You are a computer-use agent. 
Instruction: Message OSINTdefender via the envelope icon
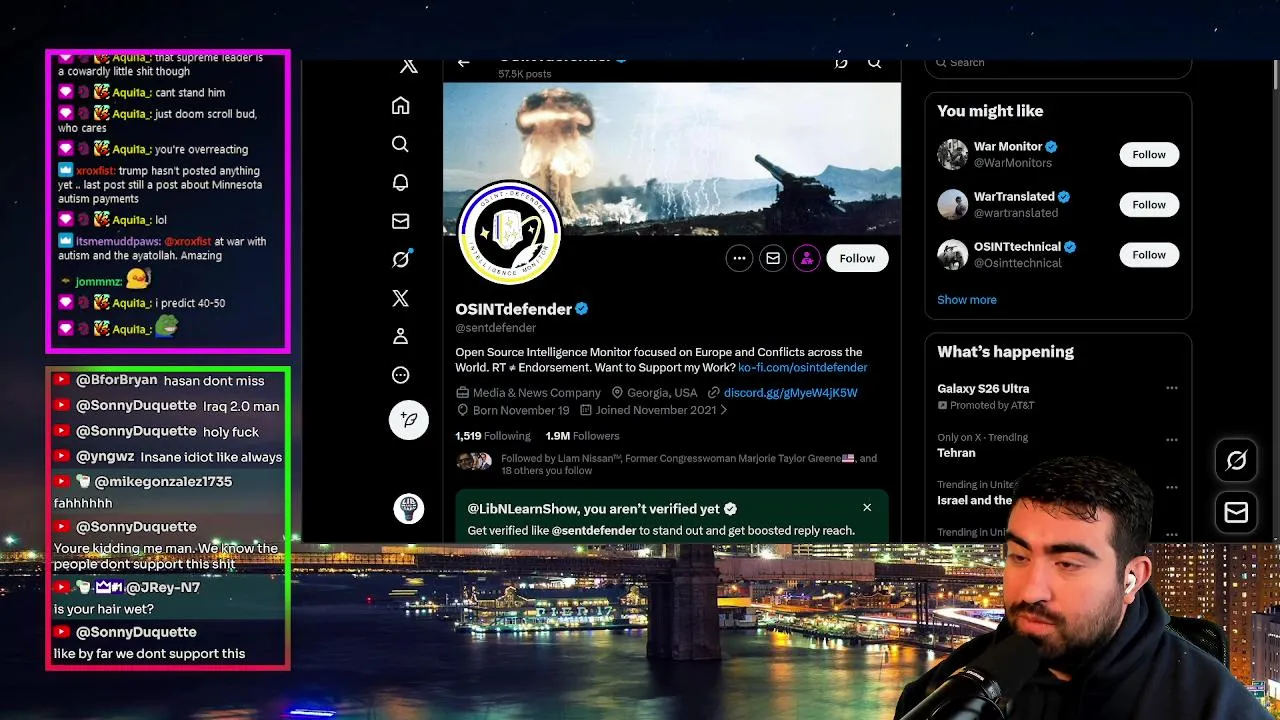[x=773, y=258]
